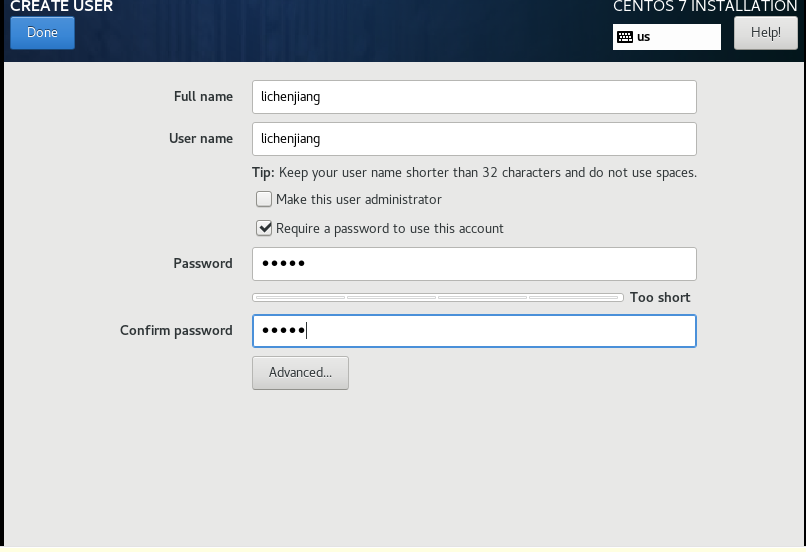Click the Full name input field
Image resolution: width=806 pixels, height=552 pixels.
point(474,97)
